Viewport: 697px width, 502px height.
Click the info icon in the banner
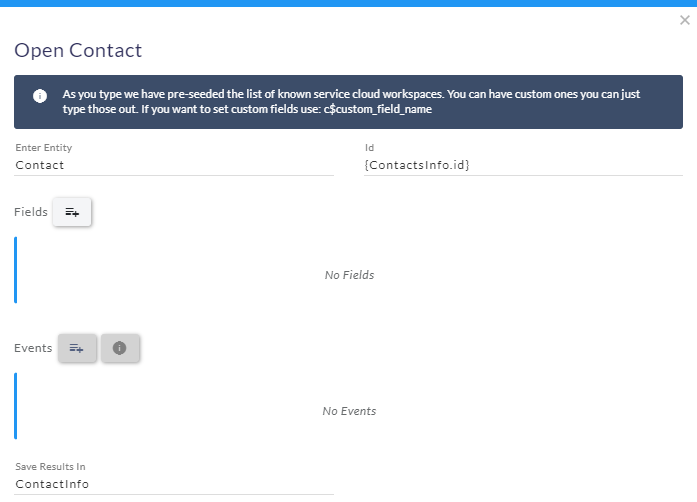point(40,96)
